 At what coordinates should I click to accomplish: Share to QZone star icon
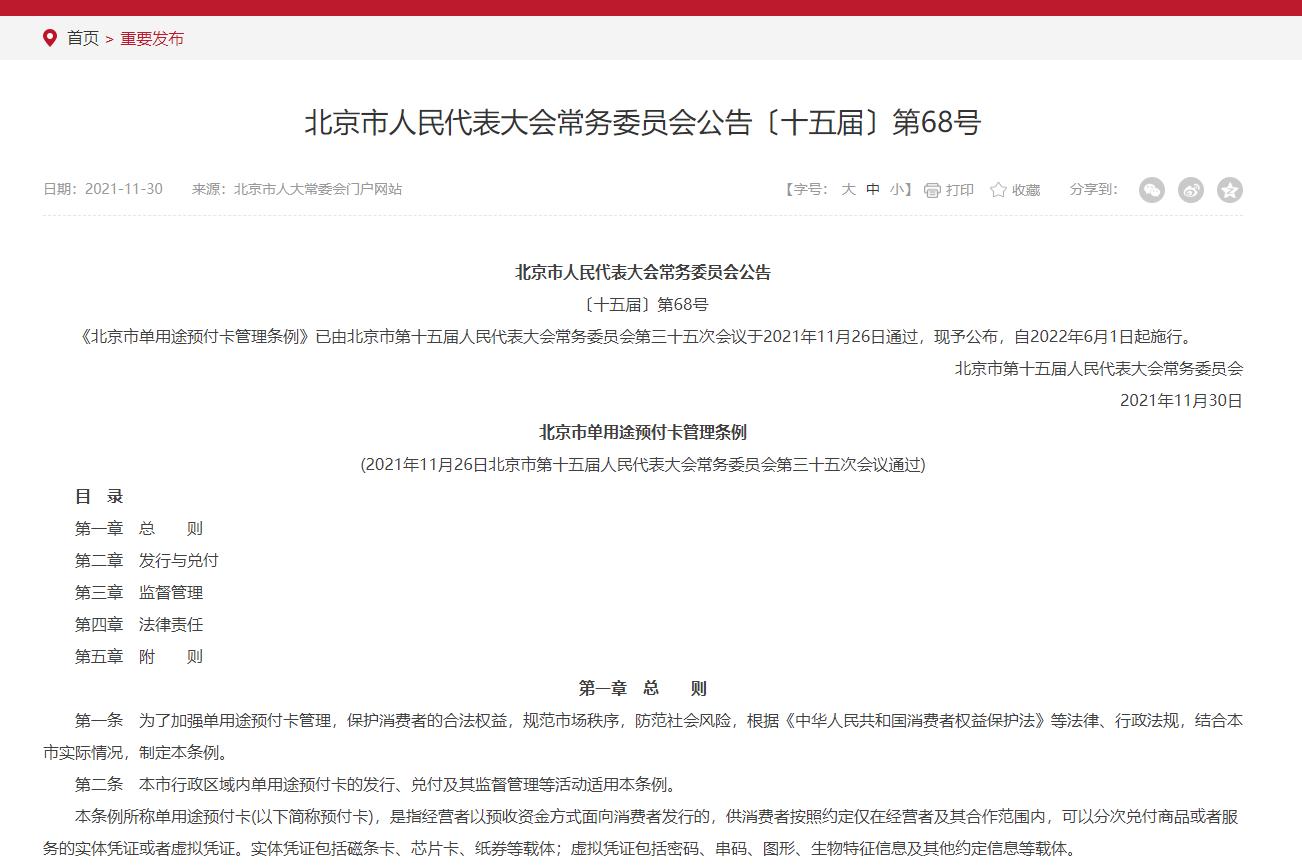coord(1230,190)
